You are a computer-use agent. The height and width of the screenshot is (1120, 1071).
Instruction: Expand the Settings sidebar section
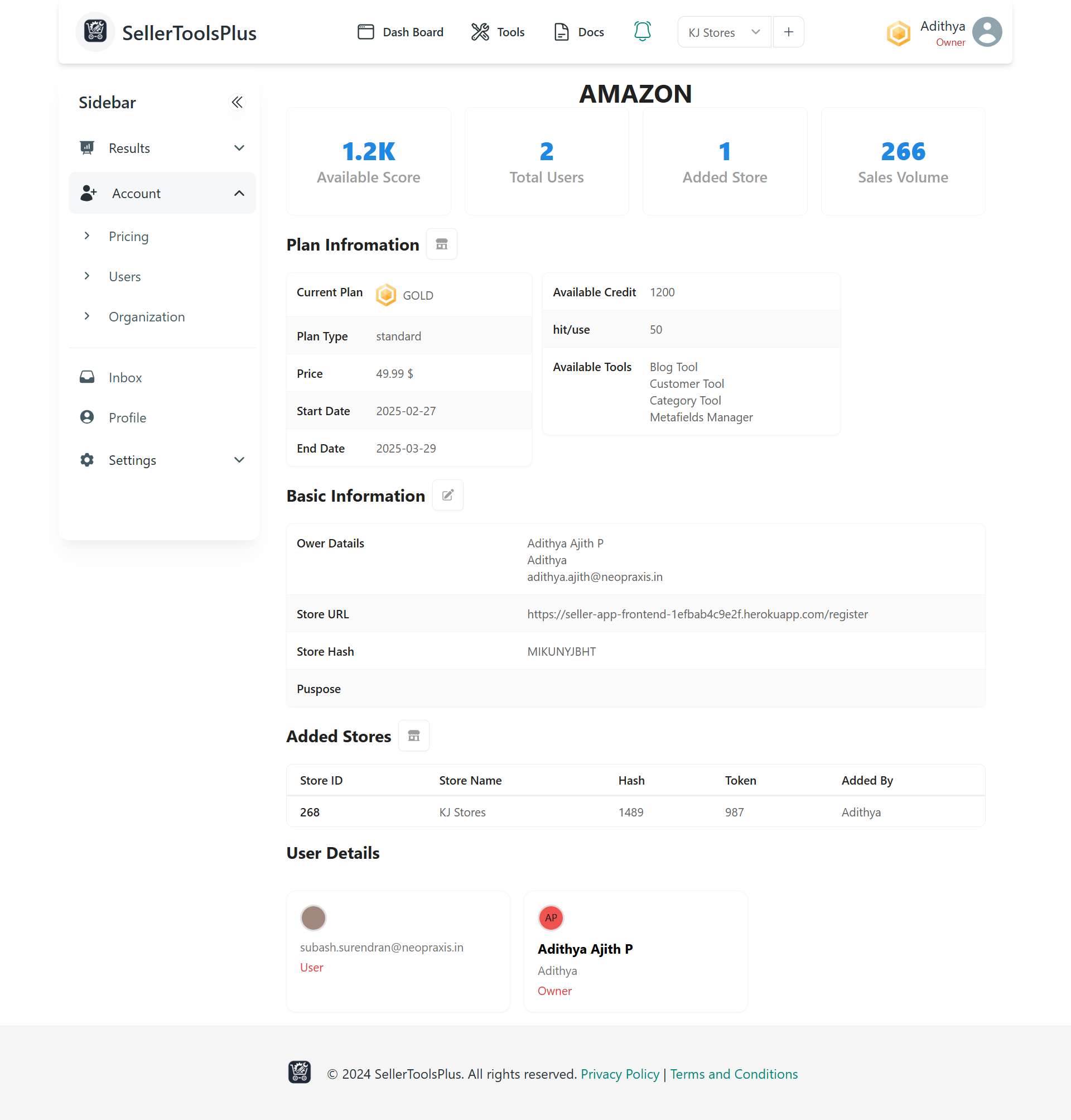click(x=162, y=460)
